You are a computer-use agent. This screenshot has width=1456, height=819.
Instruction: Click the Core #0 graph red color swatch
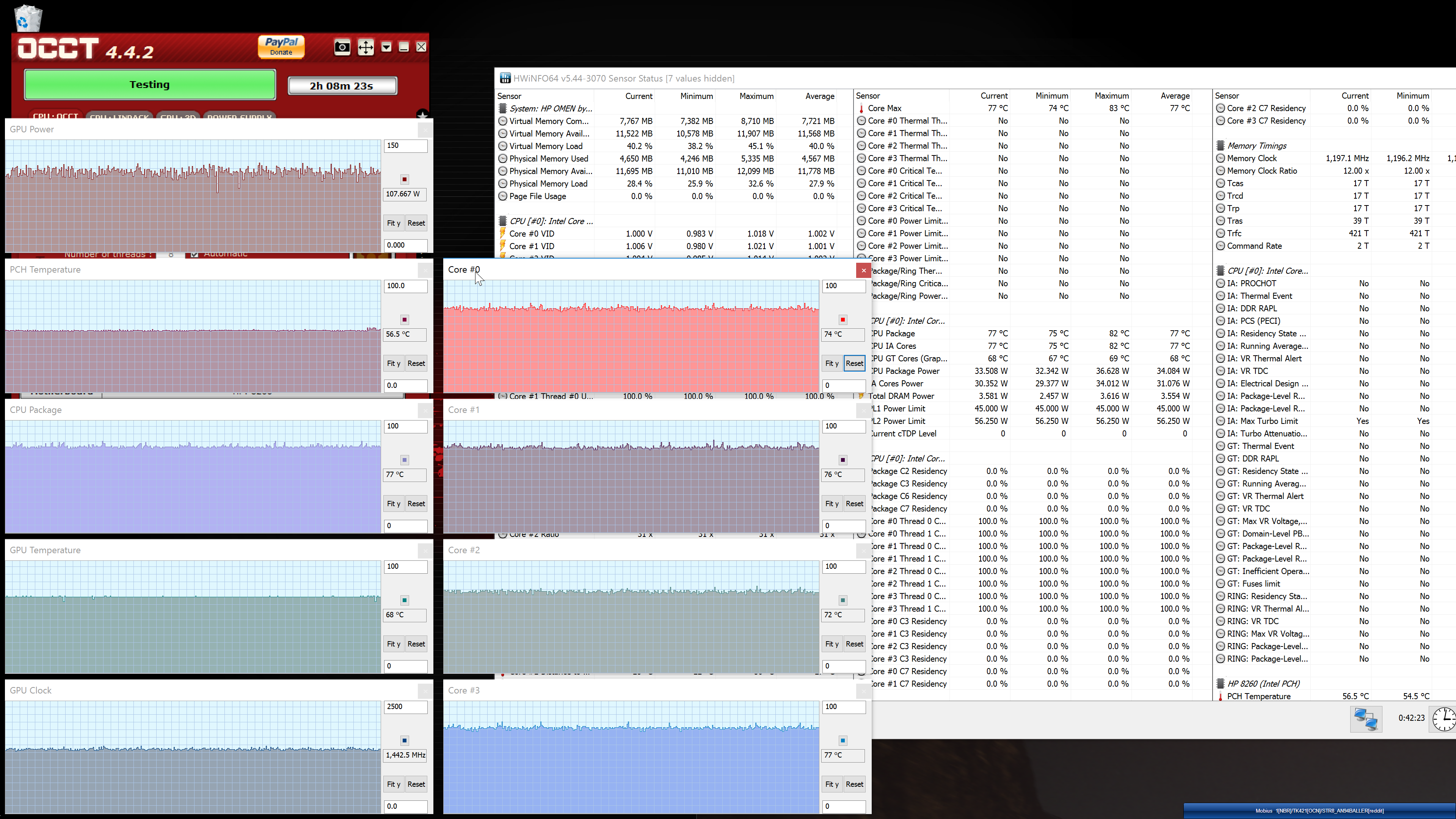click(x=843, y=319)
